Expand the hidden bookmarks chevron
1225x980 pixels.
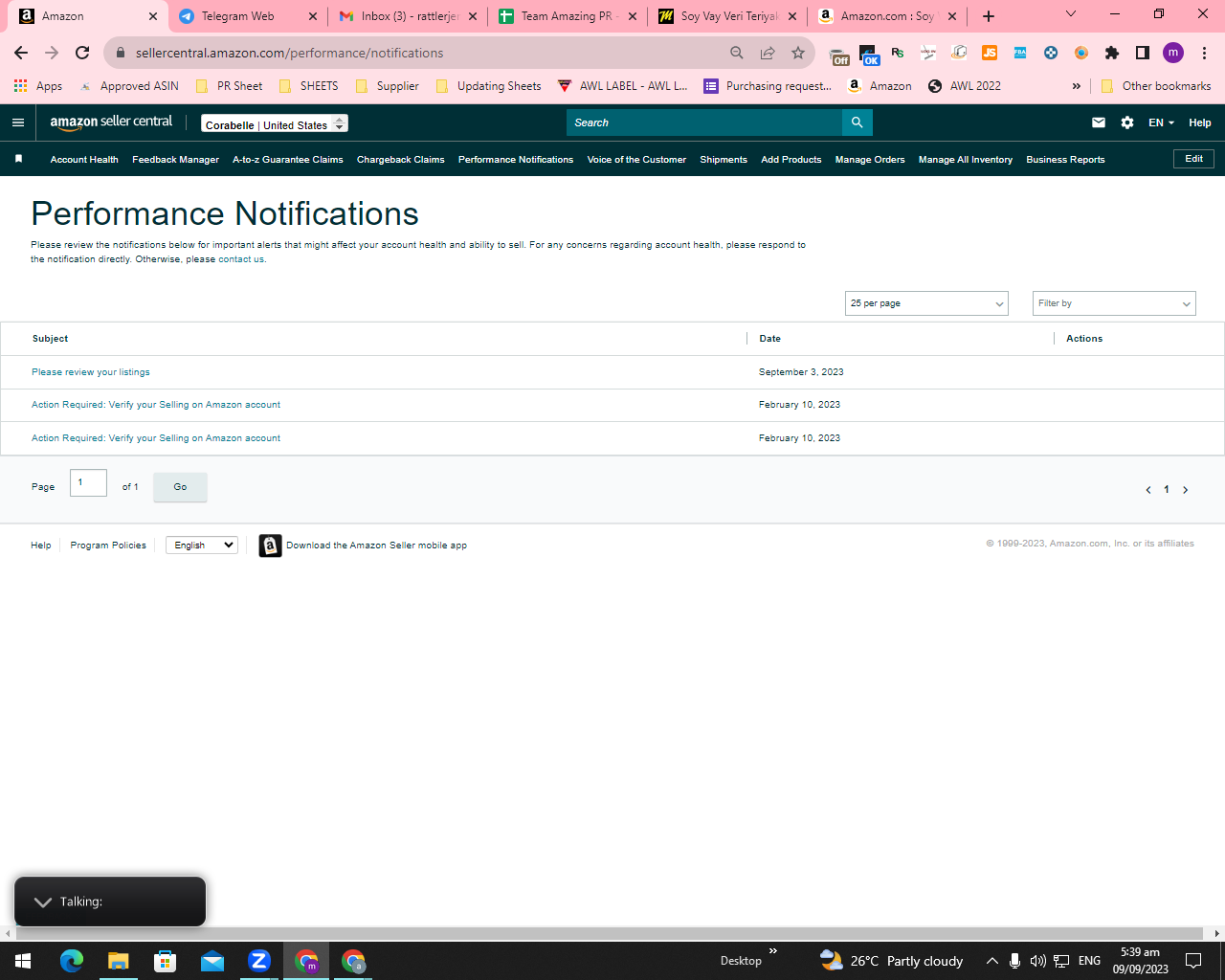[x=1077, y=86]
